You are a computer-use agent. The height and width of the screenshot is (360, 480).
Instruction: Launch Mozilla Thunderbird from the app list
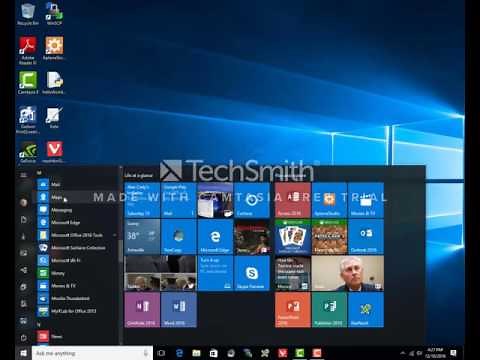(77, 298)
